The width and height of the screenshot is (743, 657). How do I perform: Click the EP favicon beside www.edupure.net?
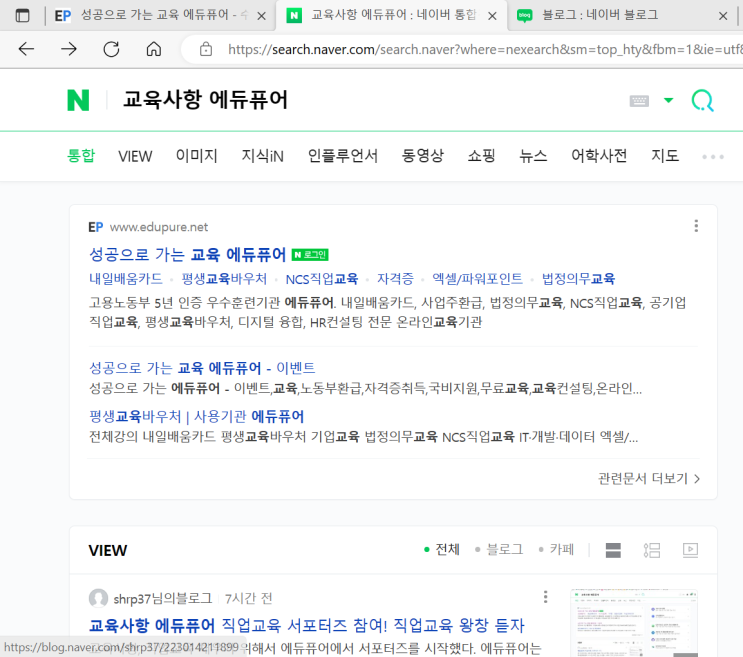tap(95, 227)
